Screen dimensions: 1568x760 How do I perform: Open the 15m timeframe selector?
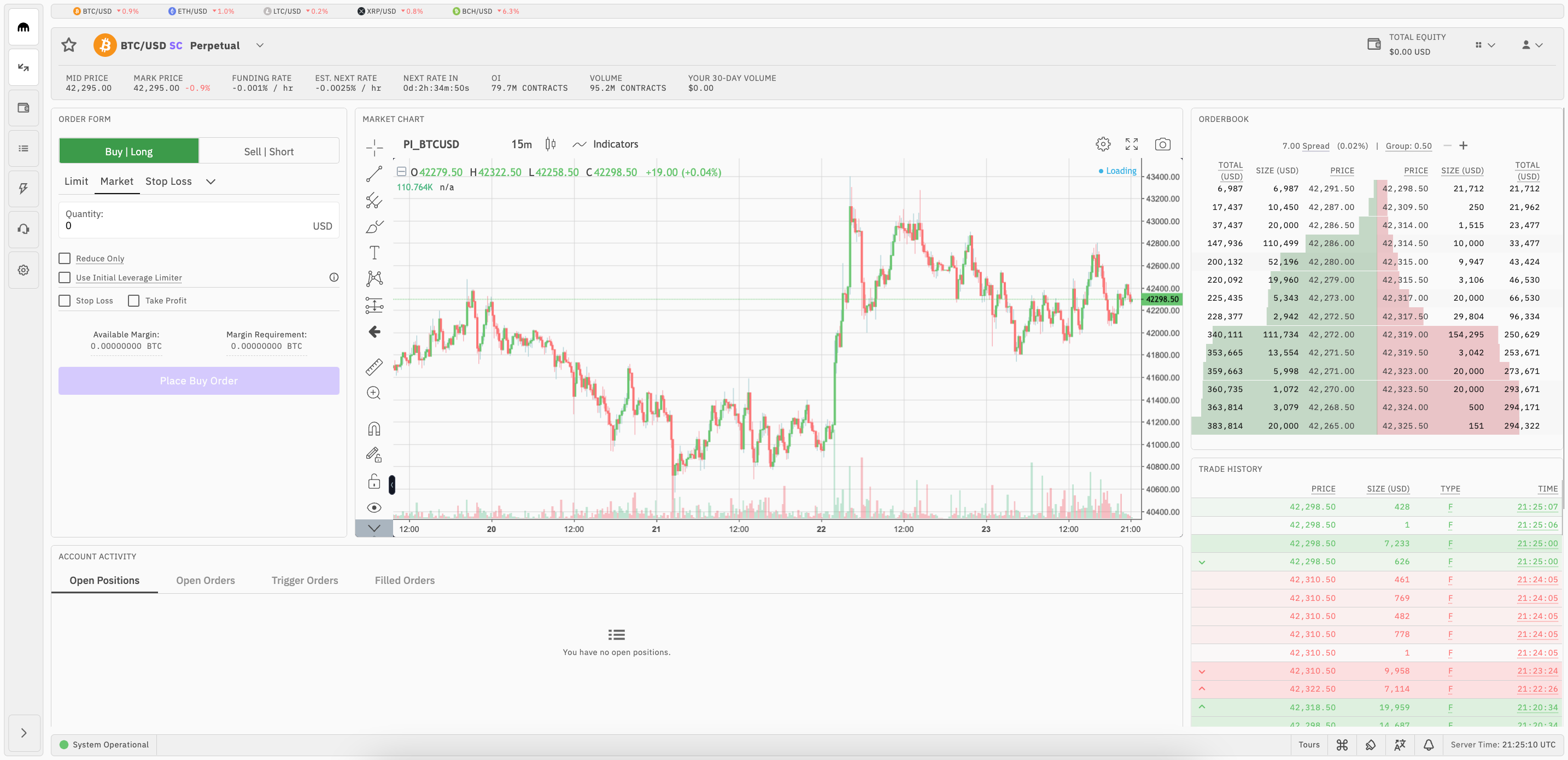(x=522, y=144)
